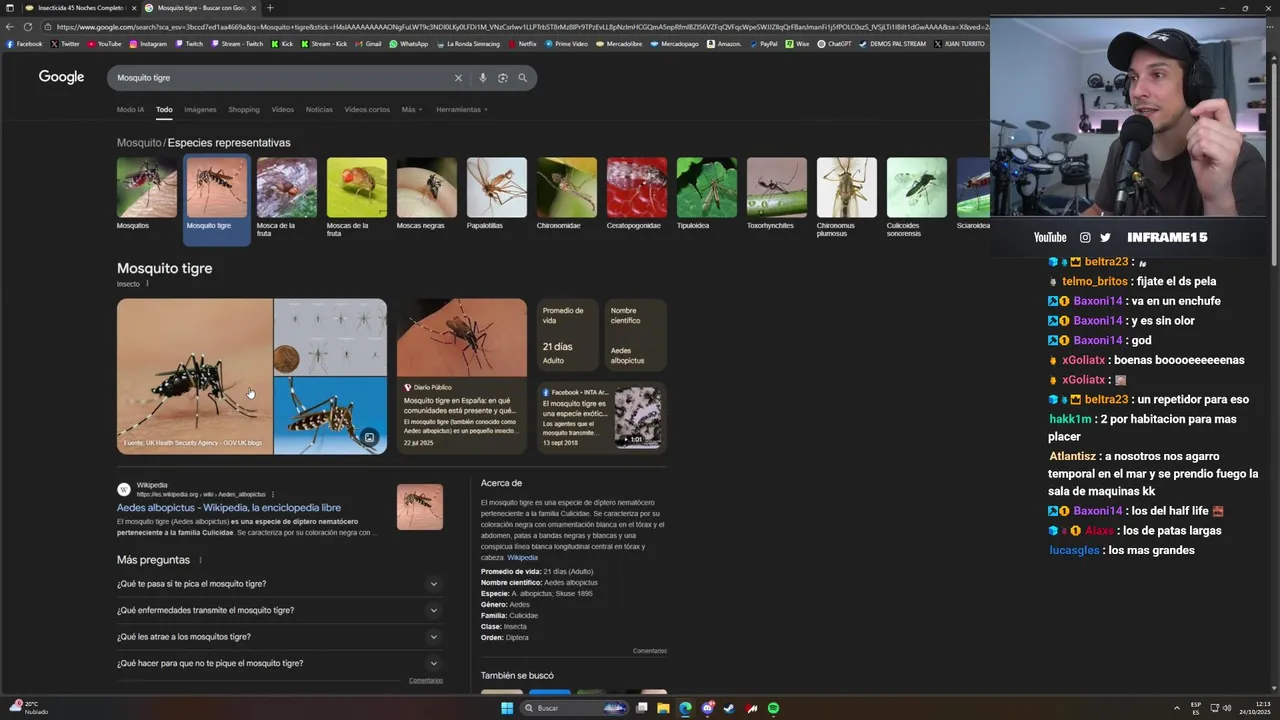Switch to the Shopping tab
The image size is (1280, 720).
(x=244, y=109)
